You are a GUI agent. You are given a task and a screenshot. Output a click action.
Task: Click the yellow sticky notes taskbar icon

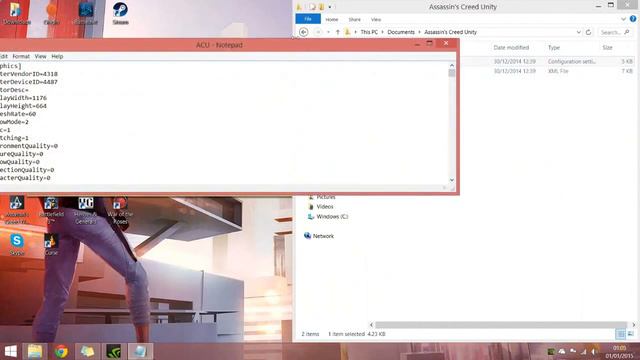click(x=87, y=351)
